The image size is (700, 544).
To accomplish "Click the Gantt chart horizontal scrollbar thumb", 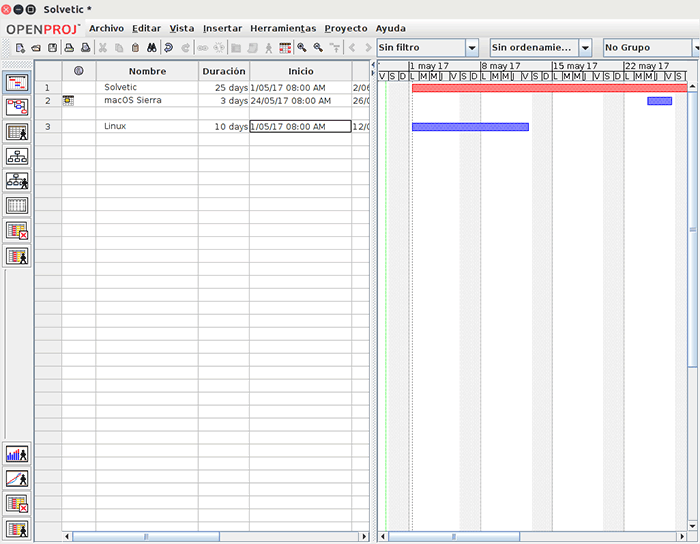I will [454, 536].
